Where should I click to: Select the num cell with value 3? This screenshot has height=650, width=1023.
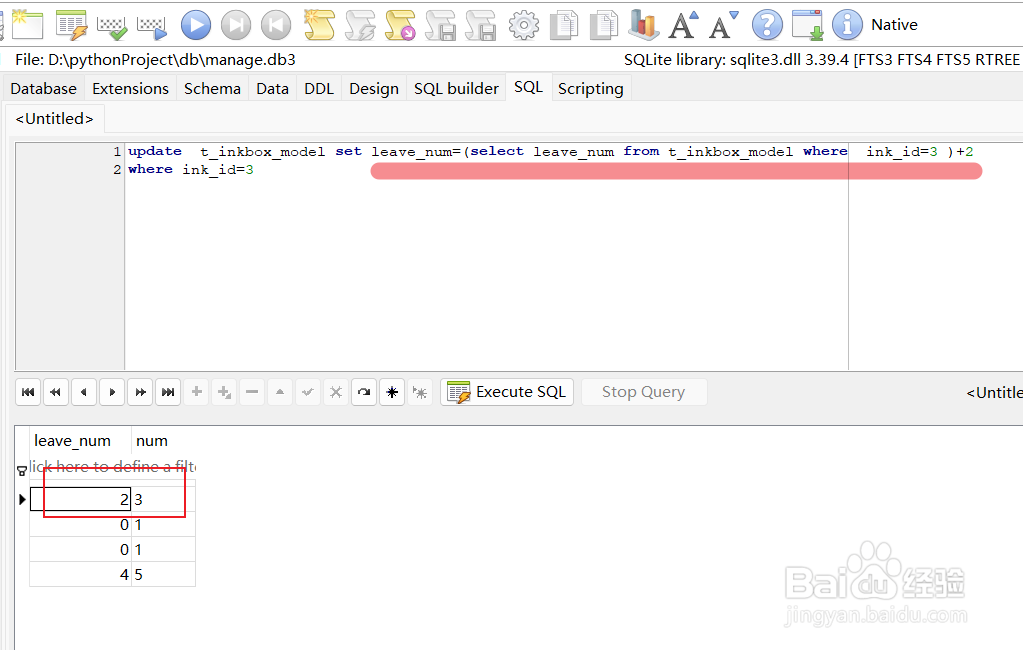163,499
